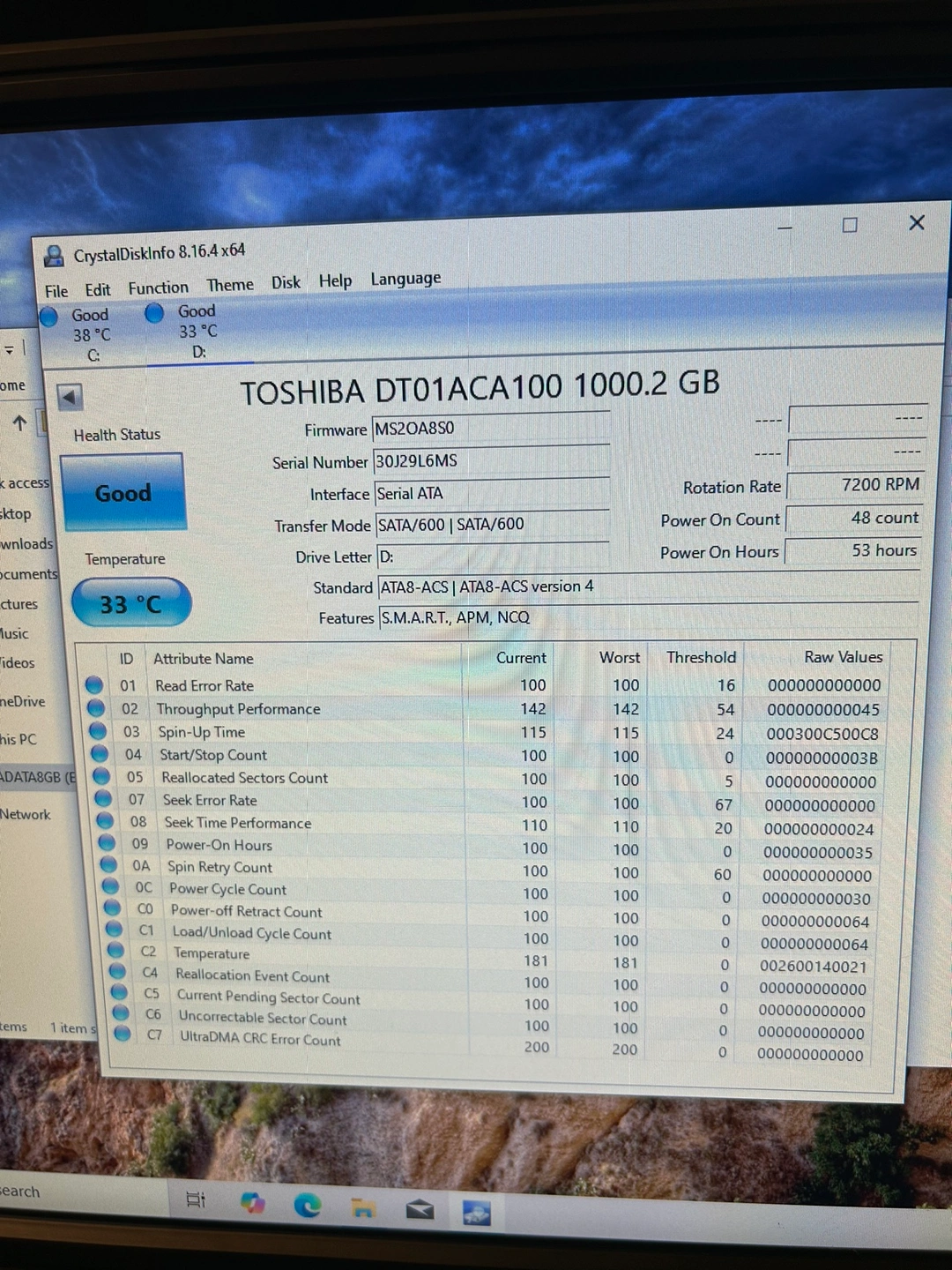Viewport: 952px width, 1270px height.
Task: Select OneDrive in File Explorer sidebar
Action: [22, 701]
